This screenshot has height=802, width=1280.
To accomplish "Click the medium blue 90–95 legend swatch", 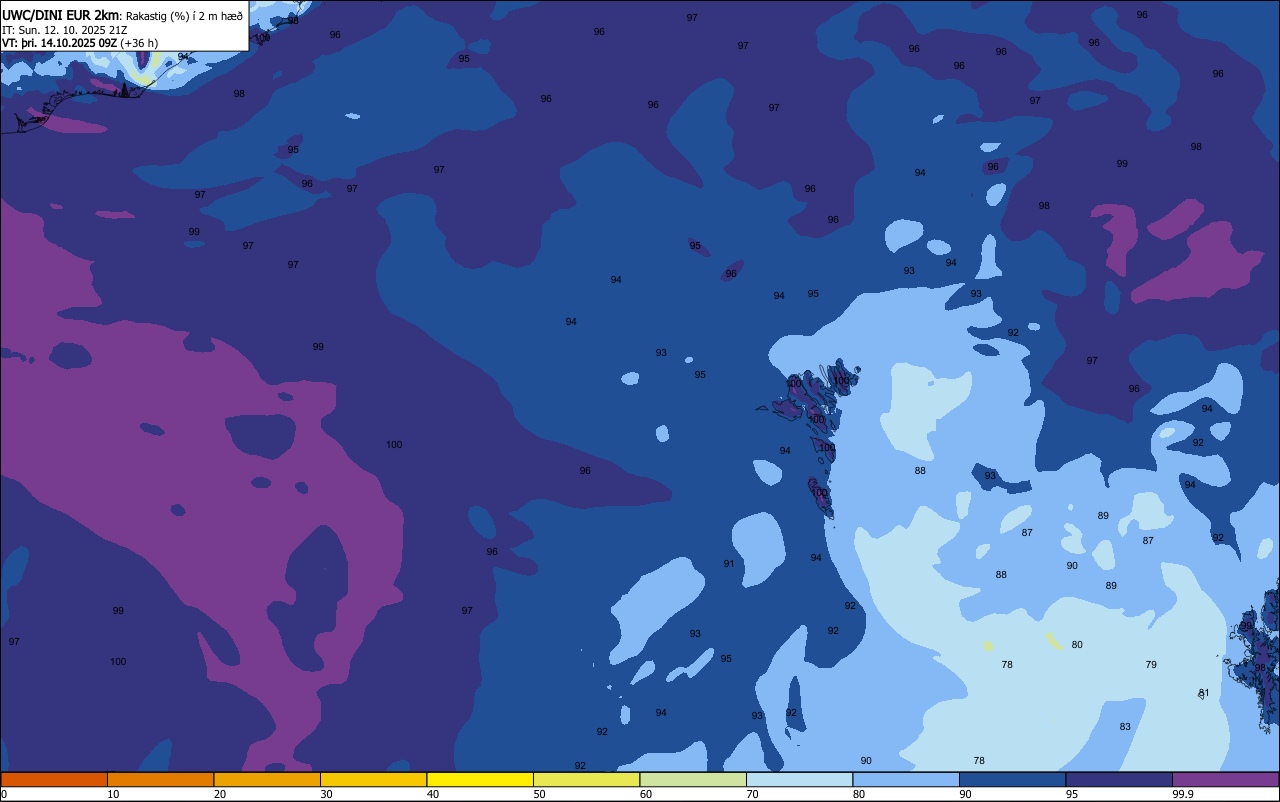I will (1012, 779).
